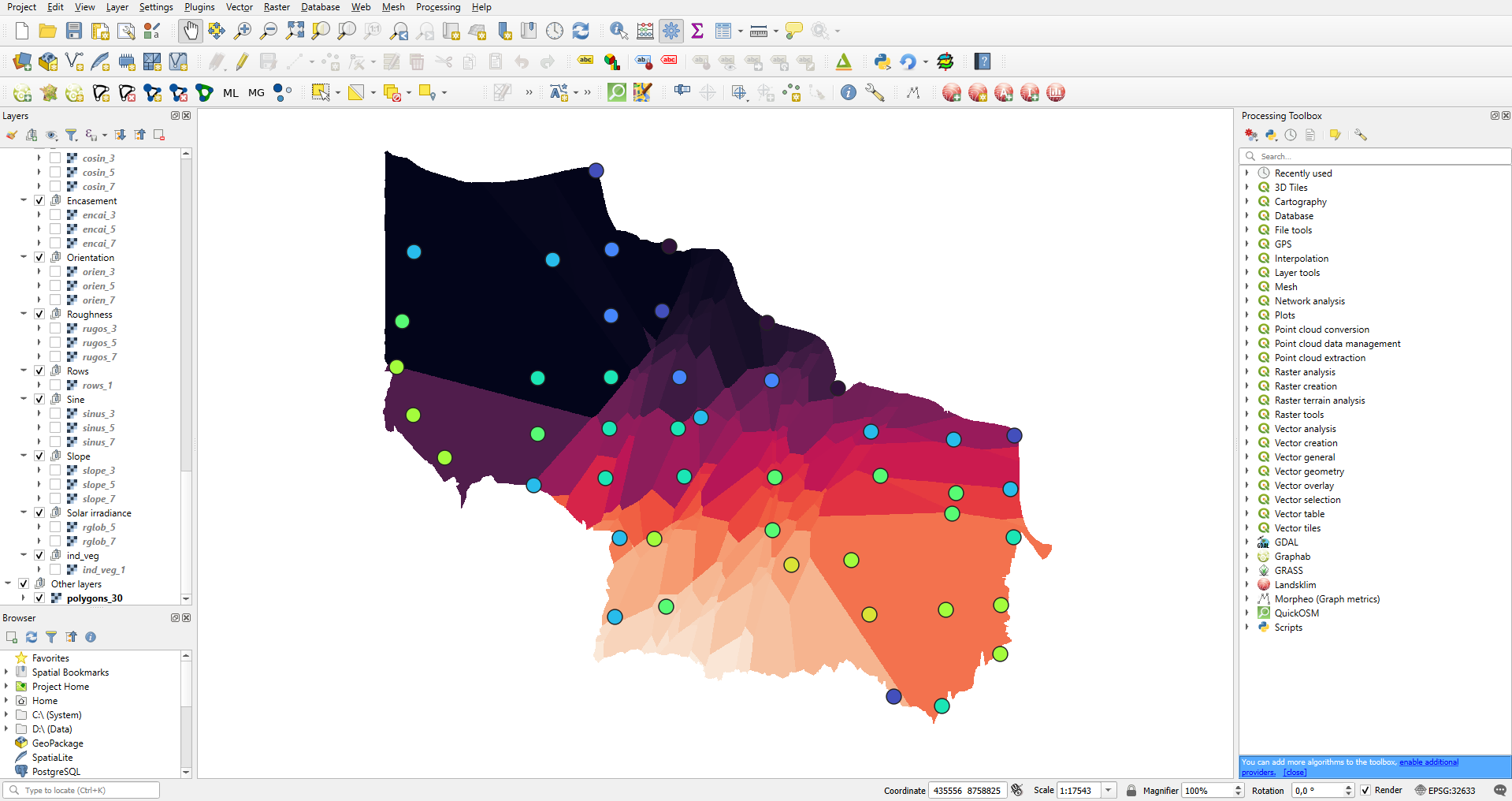Collapse the Solar irradiance layer group
The image size is (1512, 801).
[24, 513]
